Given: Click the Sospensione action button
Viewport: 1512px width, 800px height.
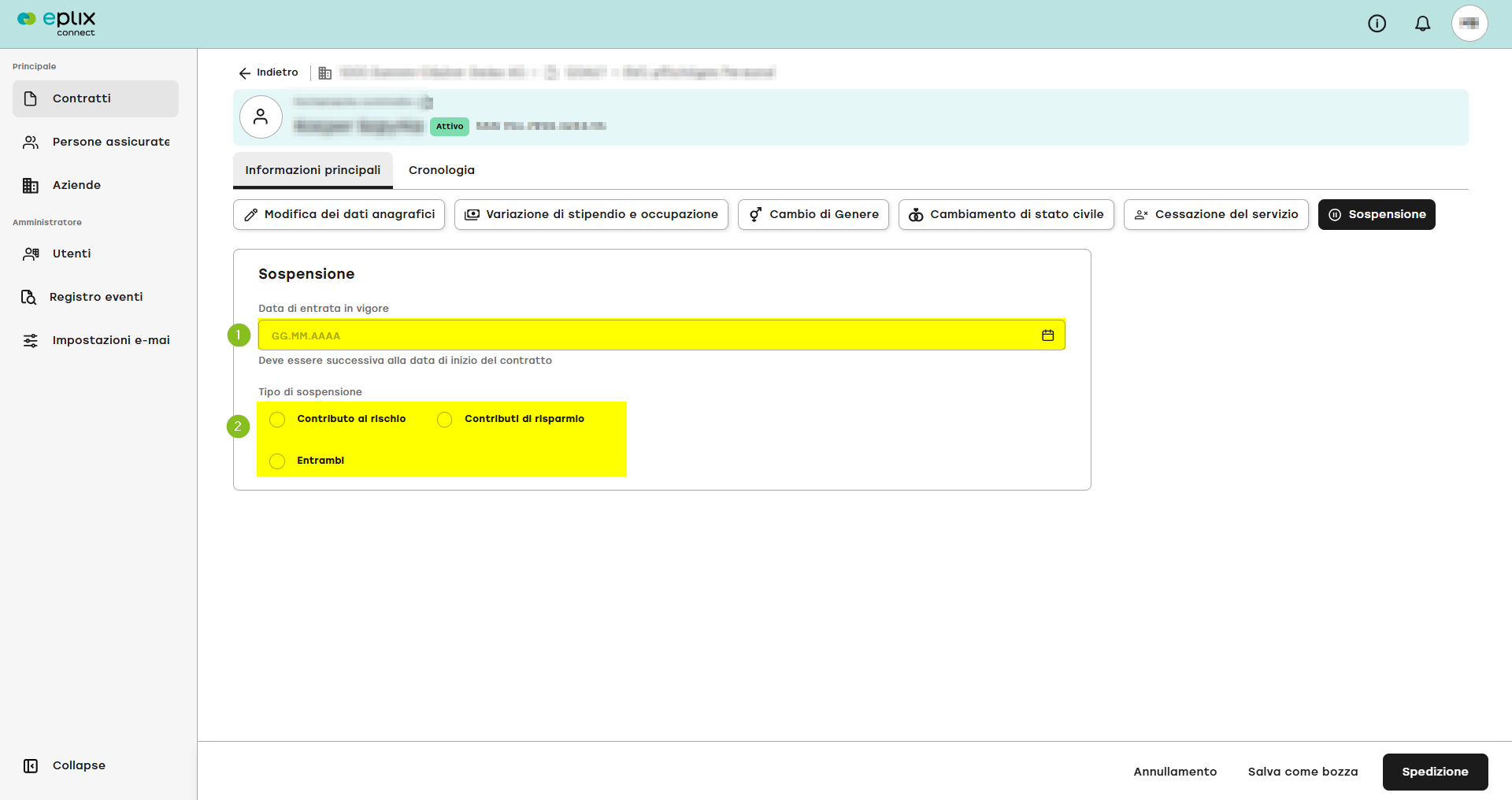Looking at the screenshot, I should point(1377,215).
